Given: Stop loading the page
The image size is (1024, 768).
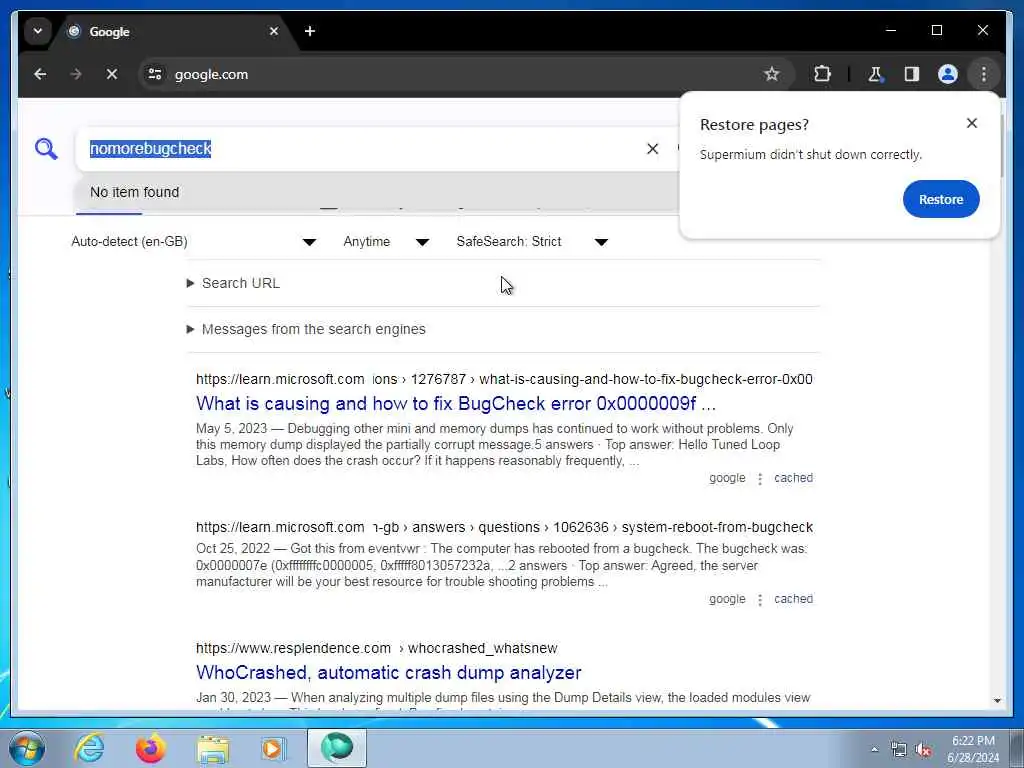Looking at the screenshot, I should coord(112,74).
